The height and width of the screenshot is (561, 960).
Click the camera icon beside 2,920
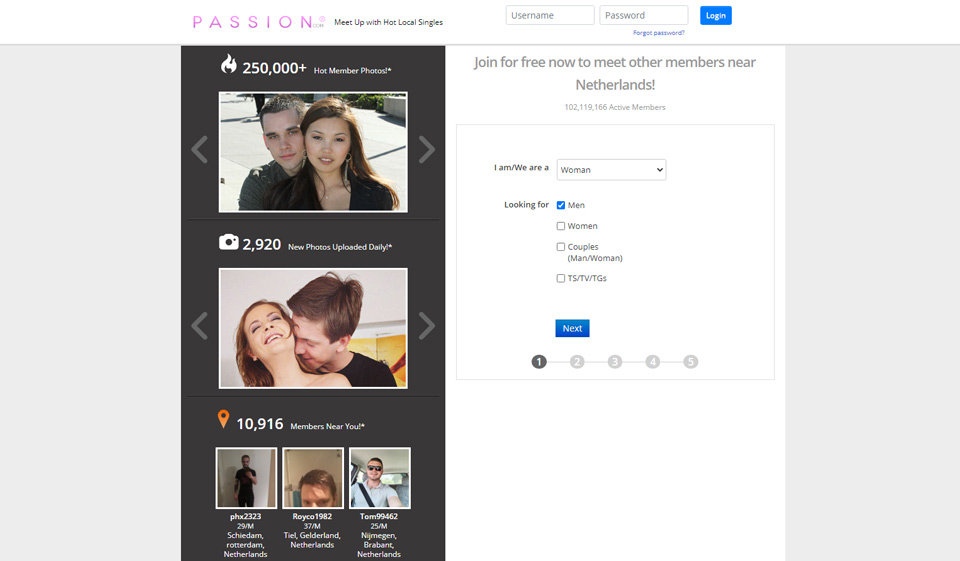229,242
